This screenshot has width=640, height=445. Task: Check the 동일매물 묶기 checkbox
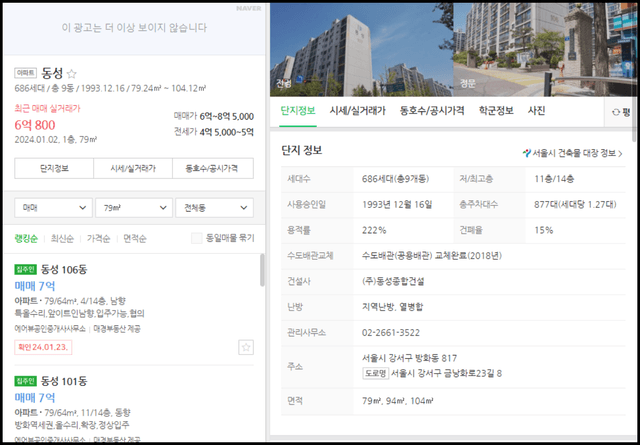pyautogui.click(x=197, y=238)
